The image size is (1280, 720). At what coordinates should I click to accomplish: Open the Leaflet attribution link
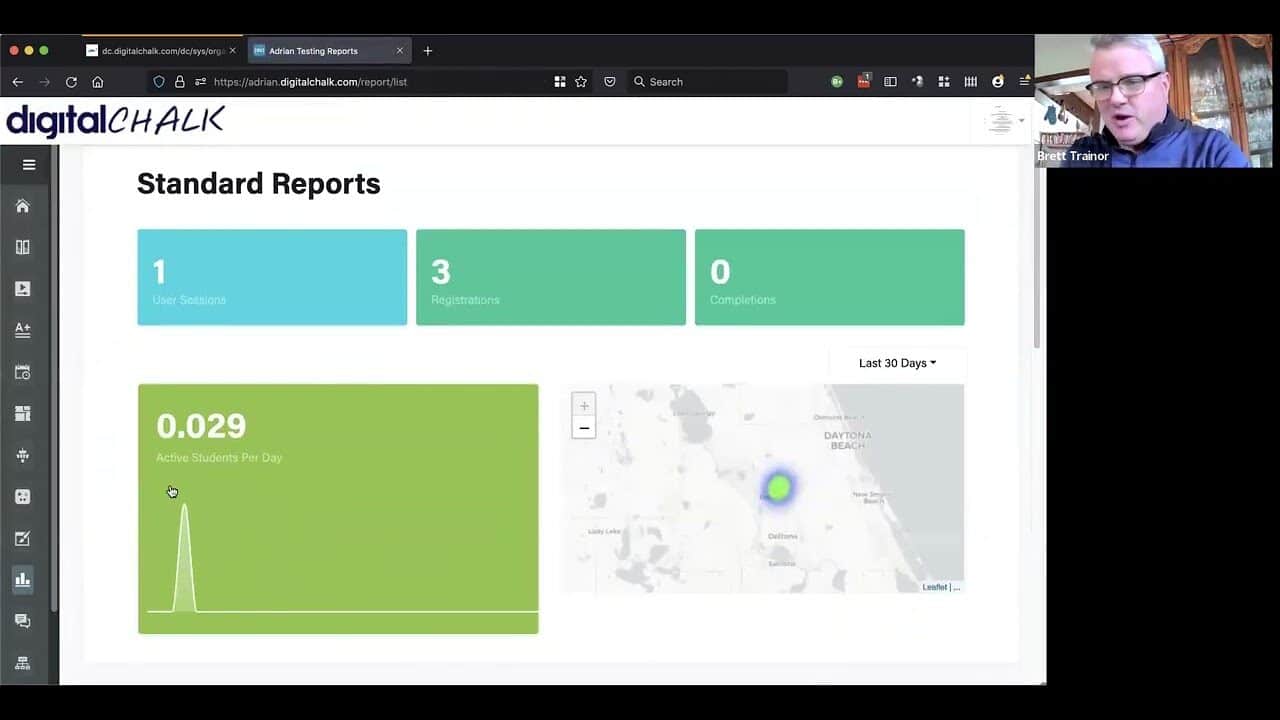coord(935,588)
